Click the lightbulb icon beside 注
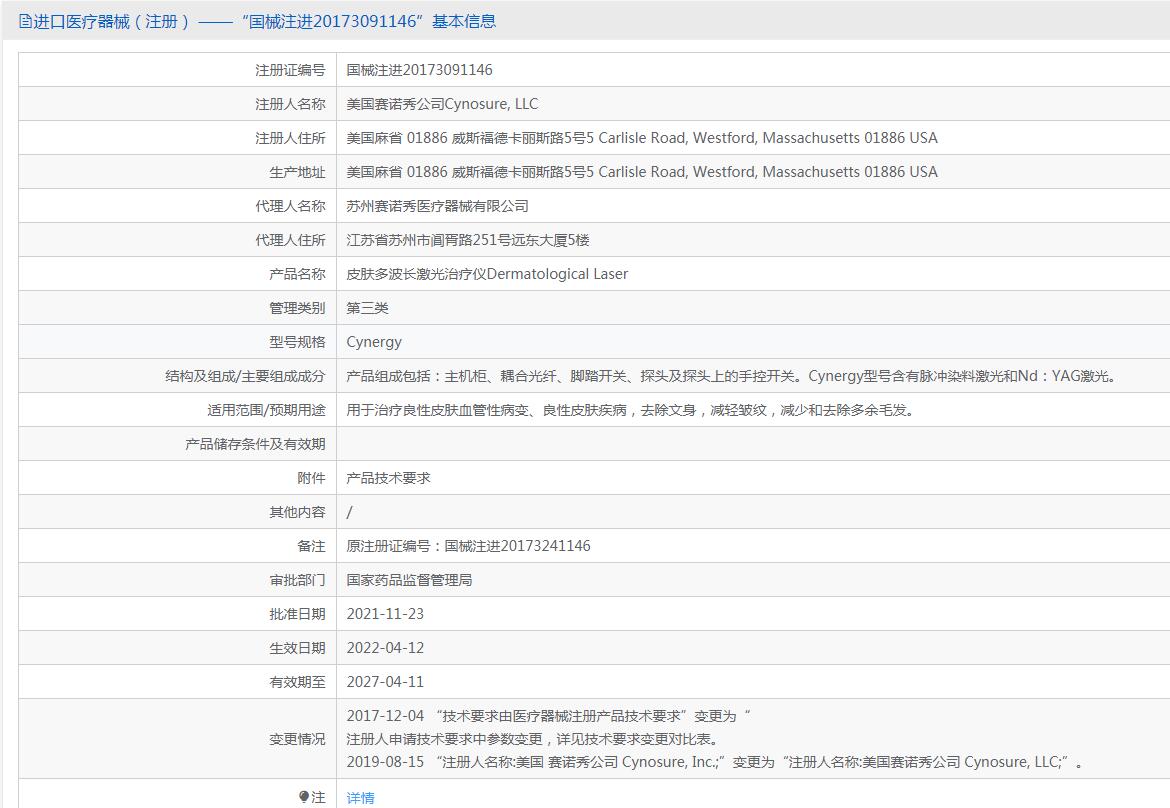Viewport: 1170px width, 808px height. (x=304, y=797)
